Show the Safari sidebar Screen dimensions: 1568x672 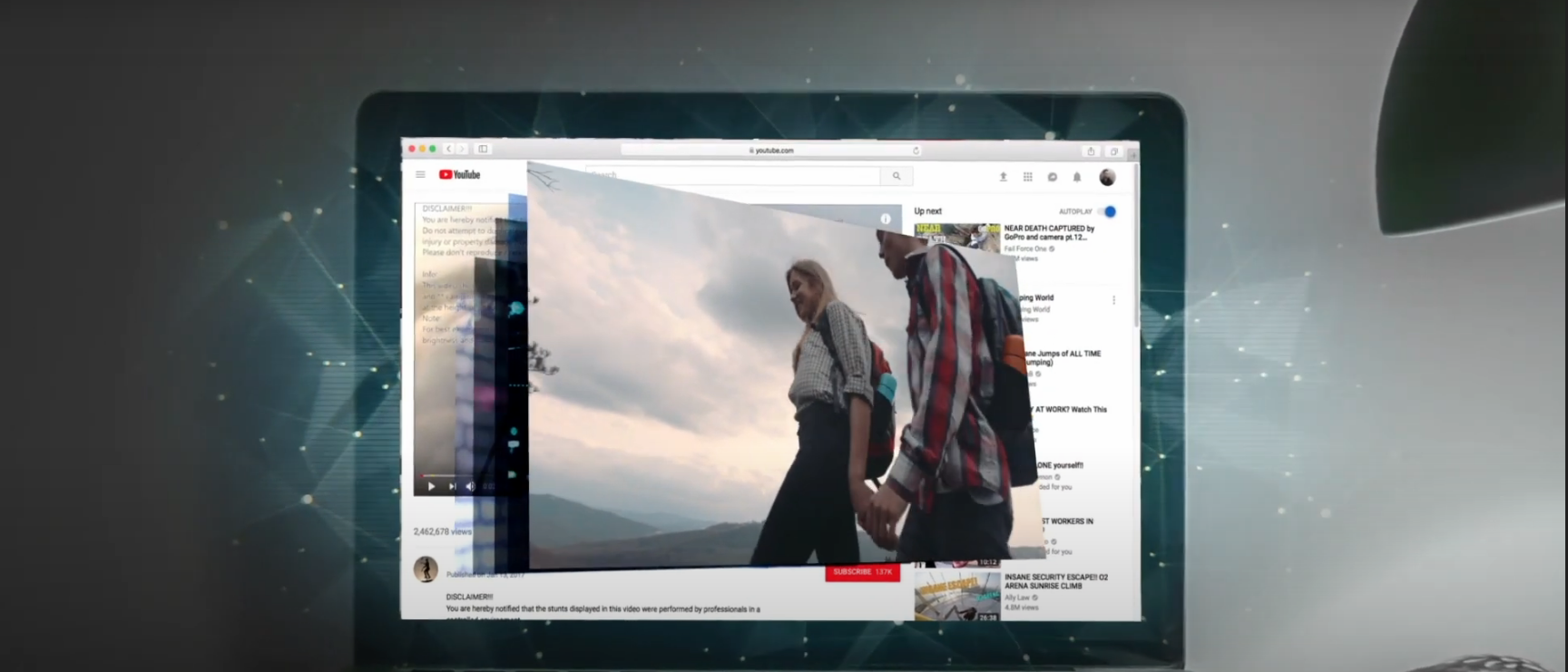coord(483,149)
